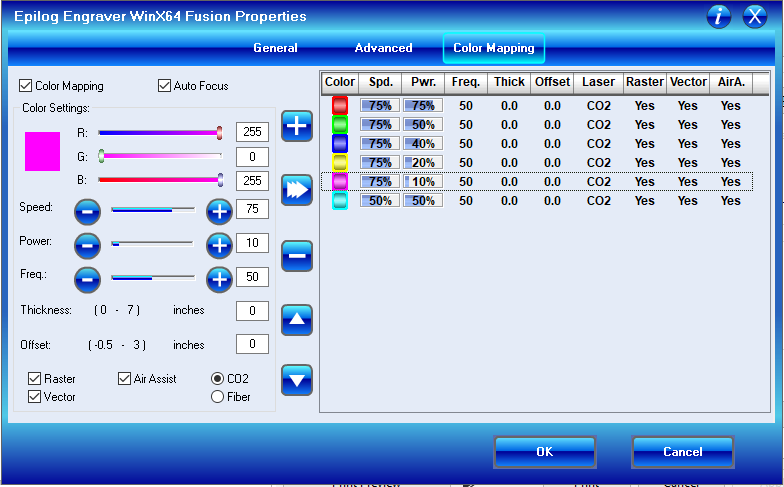Click the Speed slider track
784x487 pixels.
point(153,210)
